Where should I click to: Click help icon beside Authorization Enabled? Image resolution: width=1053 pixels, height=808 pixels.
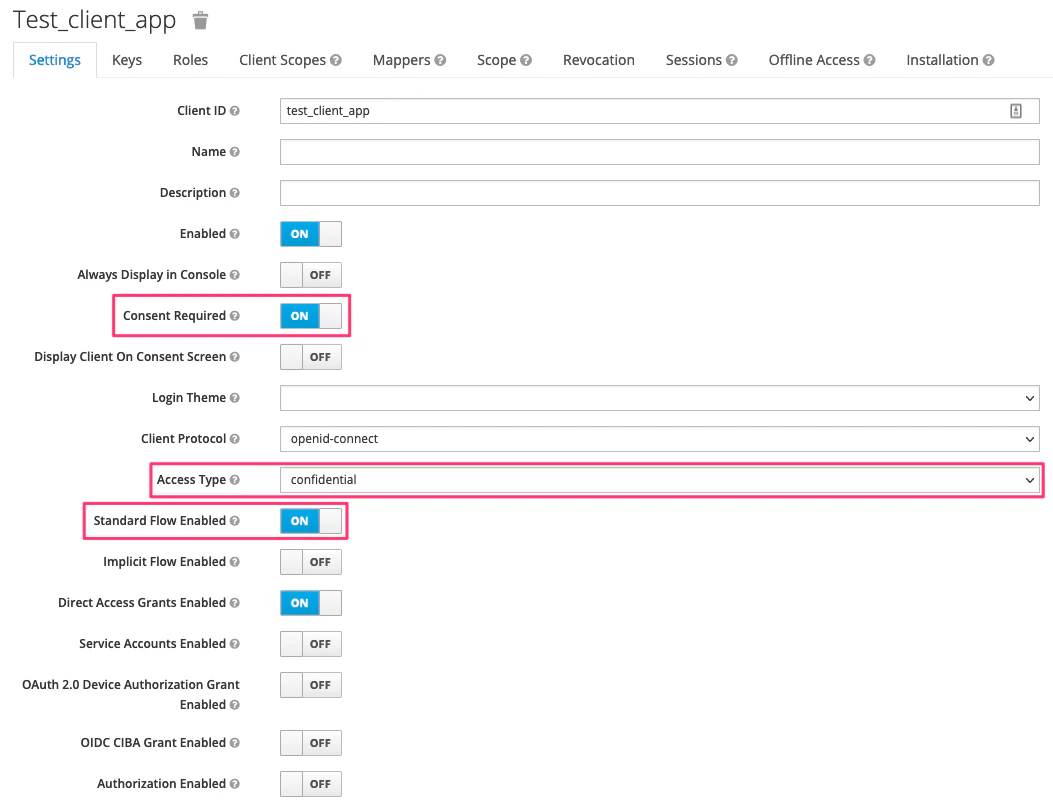point(234,784)
